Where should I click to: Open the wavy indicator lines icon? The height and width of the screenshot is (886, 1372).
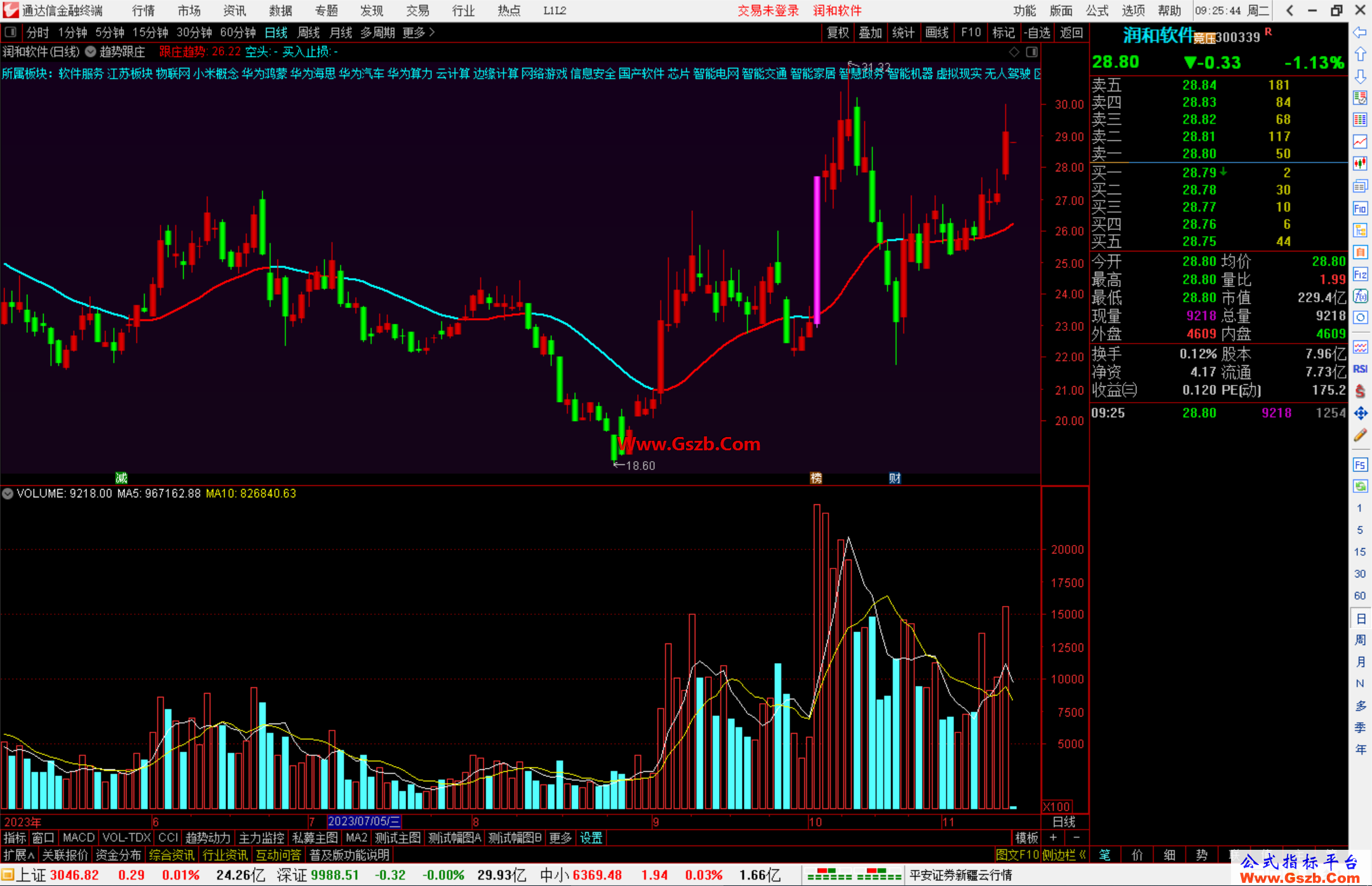tap(1360, 347)
